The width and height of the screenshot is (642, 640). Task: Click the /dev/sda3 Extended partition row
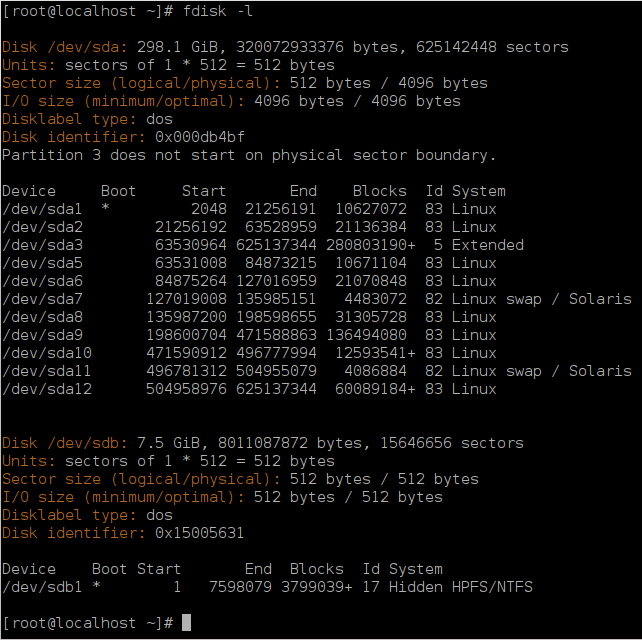point(263,245)
